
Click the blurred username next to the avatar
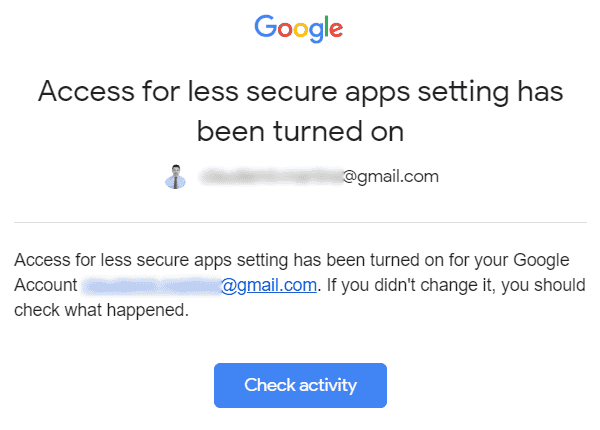tap(270, 177)
